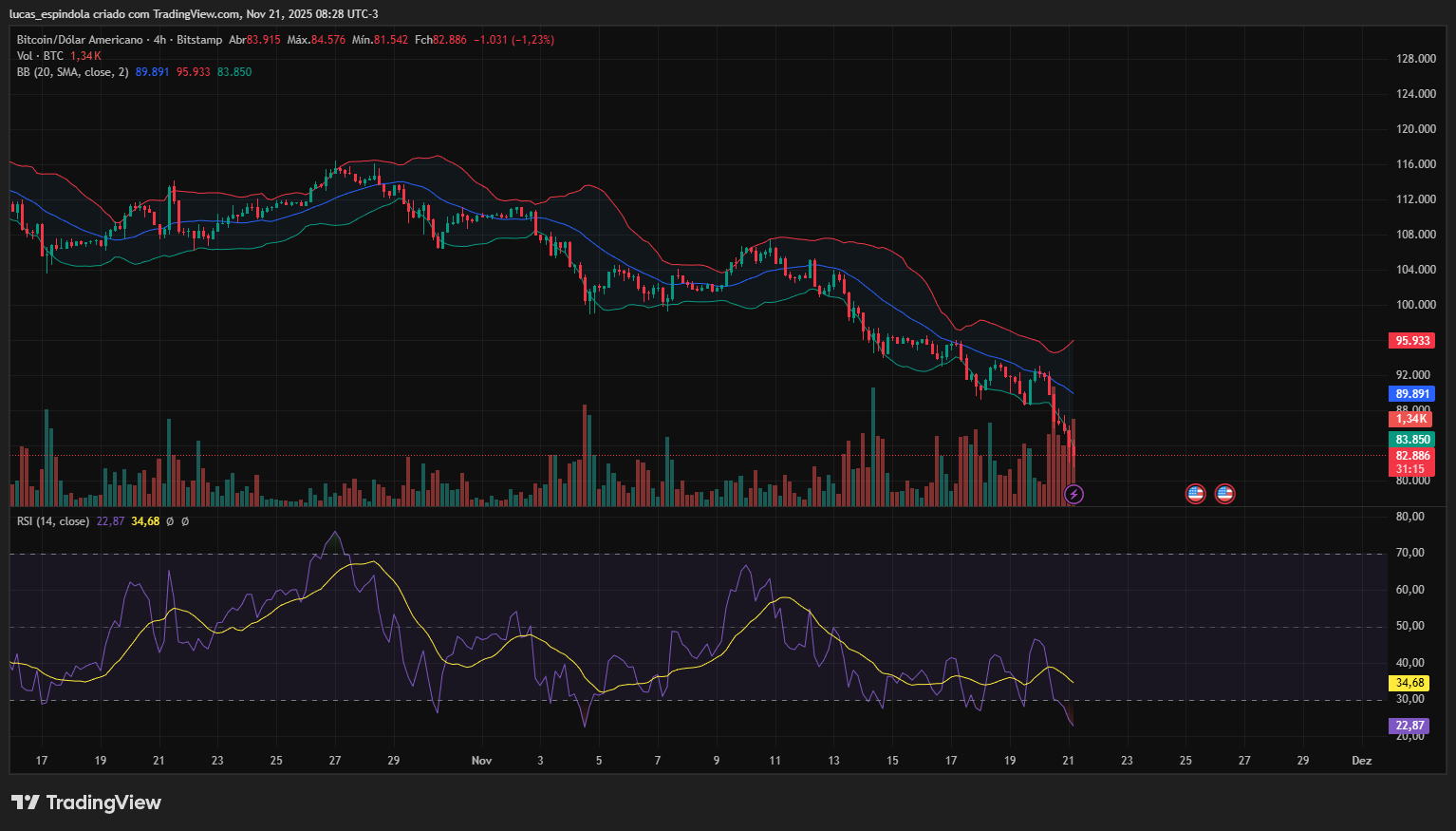The height and width of the screenshot is (831, 1456).
Task: Select the Bitcoin/Dólar Americano symbol title
Action: click(x=80, y=40)
